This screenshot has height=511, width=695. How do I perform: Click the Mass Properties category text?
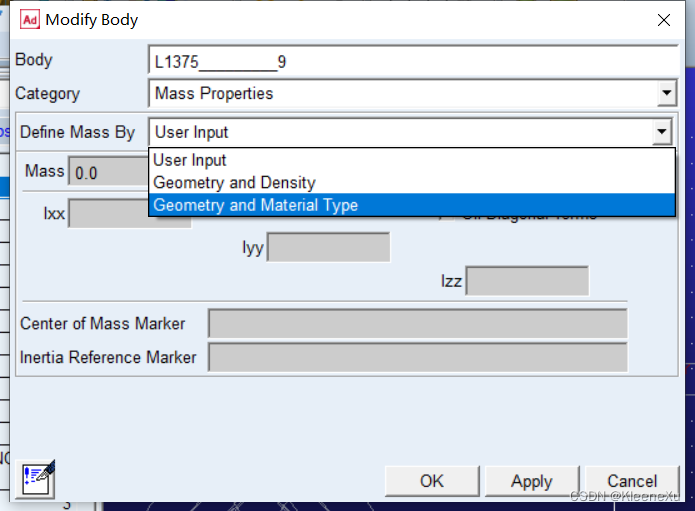pos(214,94)
